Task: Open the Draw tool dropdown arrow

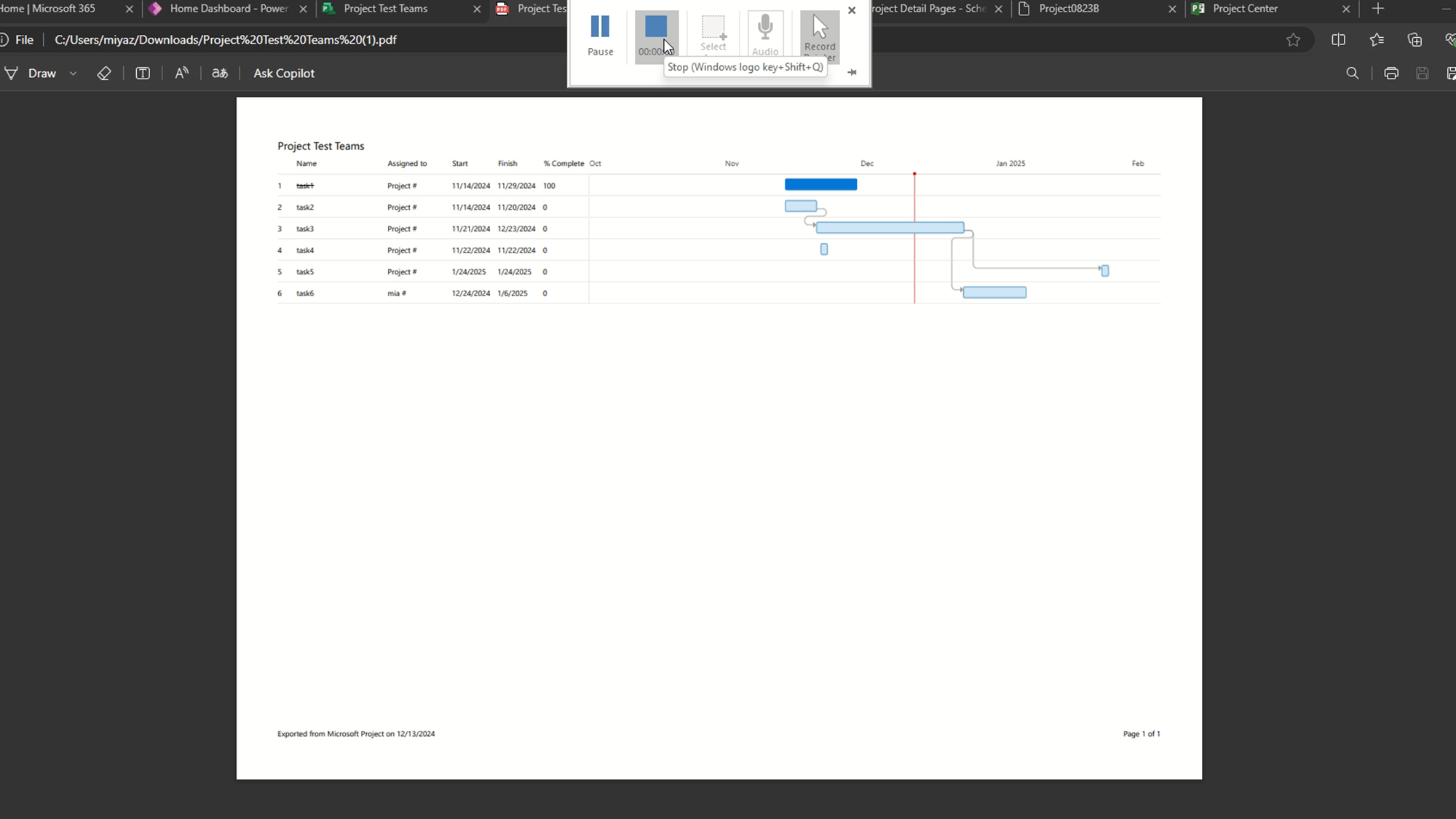Action: (74, 74)
